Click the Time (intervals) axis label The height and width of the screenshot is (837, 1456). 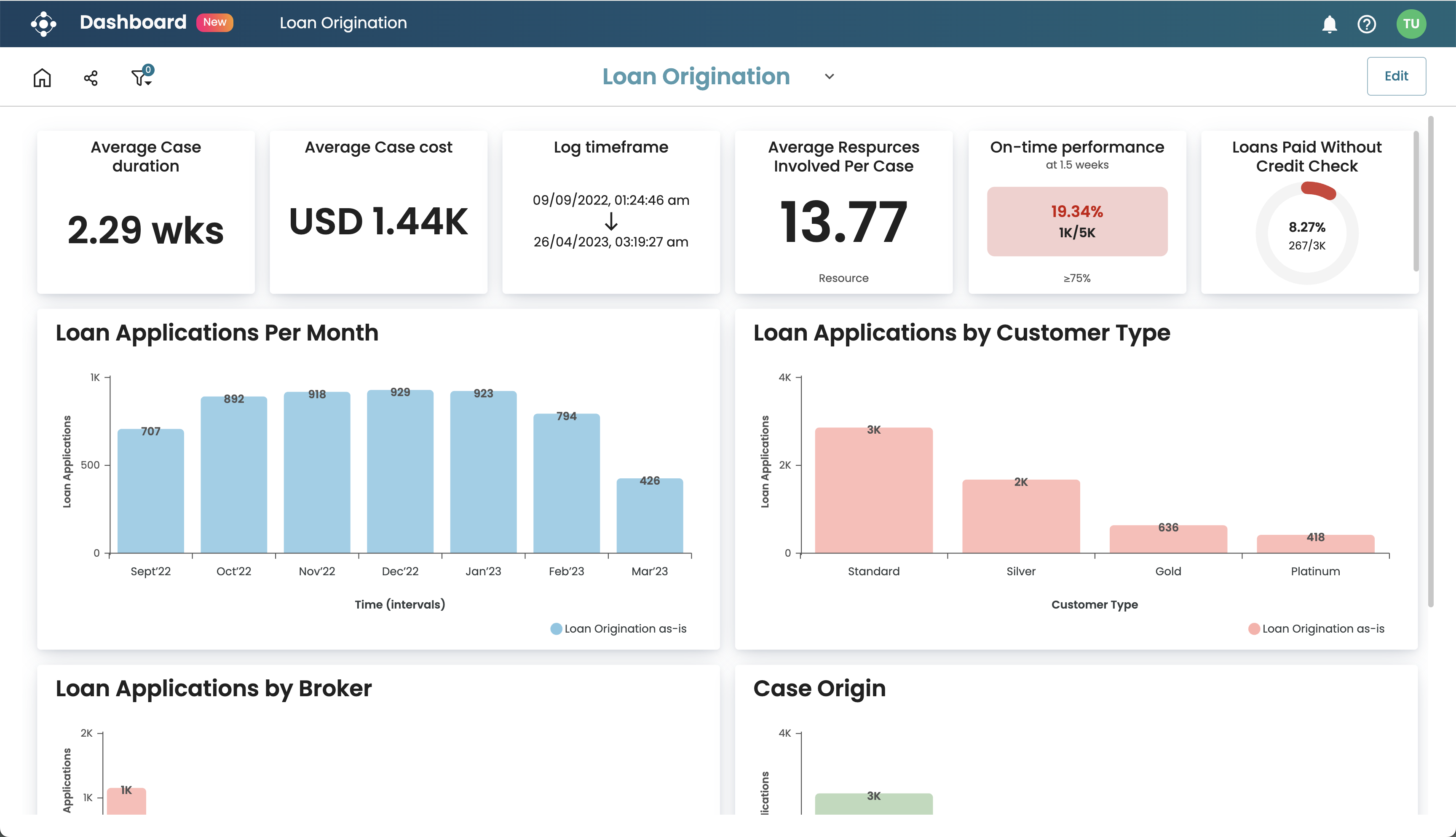click(400, 604)
